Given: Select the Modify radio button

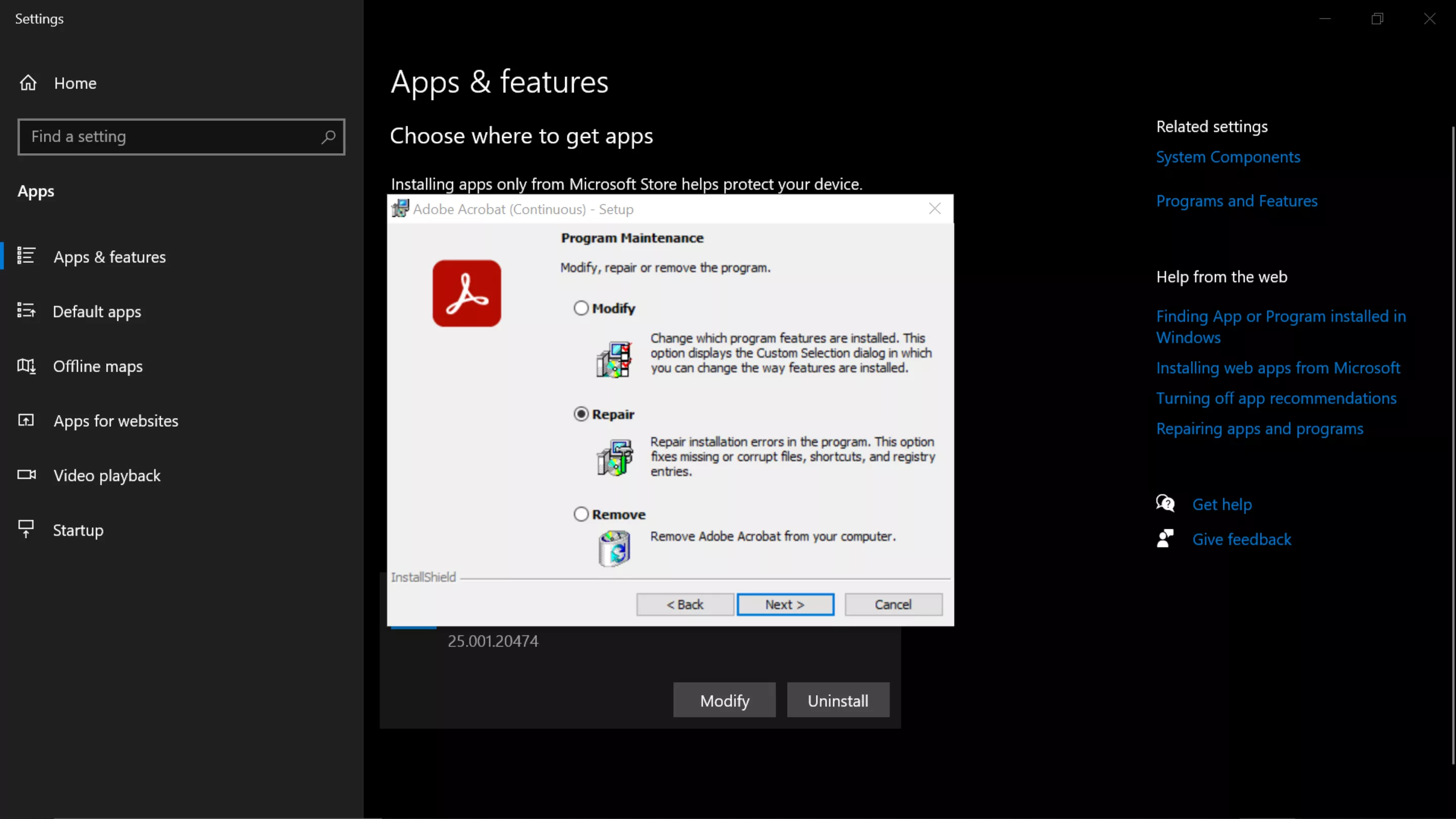Looking at the screenshot, I should click(x=581, y=307).
